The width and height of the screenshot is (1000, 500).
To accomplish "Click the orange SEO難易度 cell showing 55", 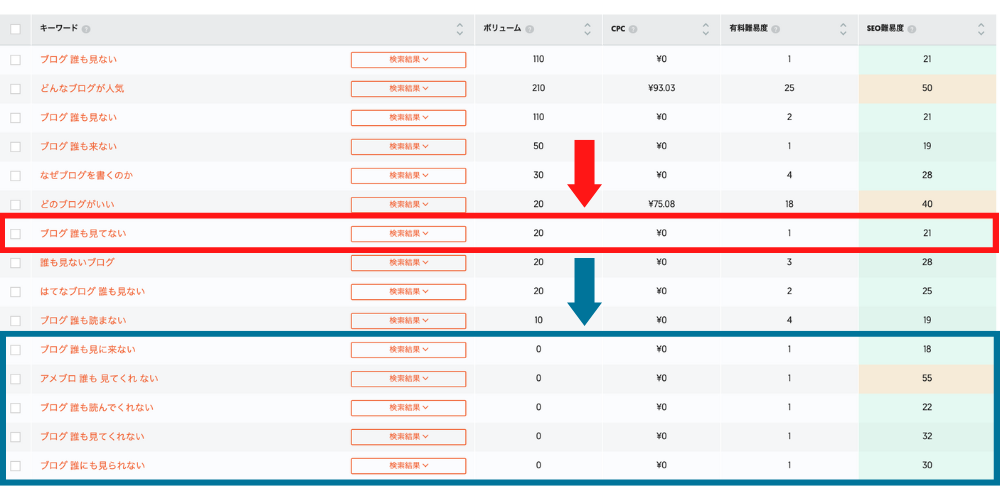I will 927,379.
